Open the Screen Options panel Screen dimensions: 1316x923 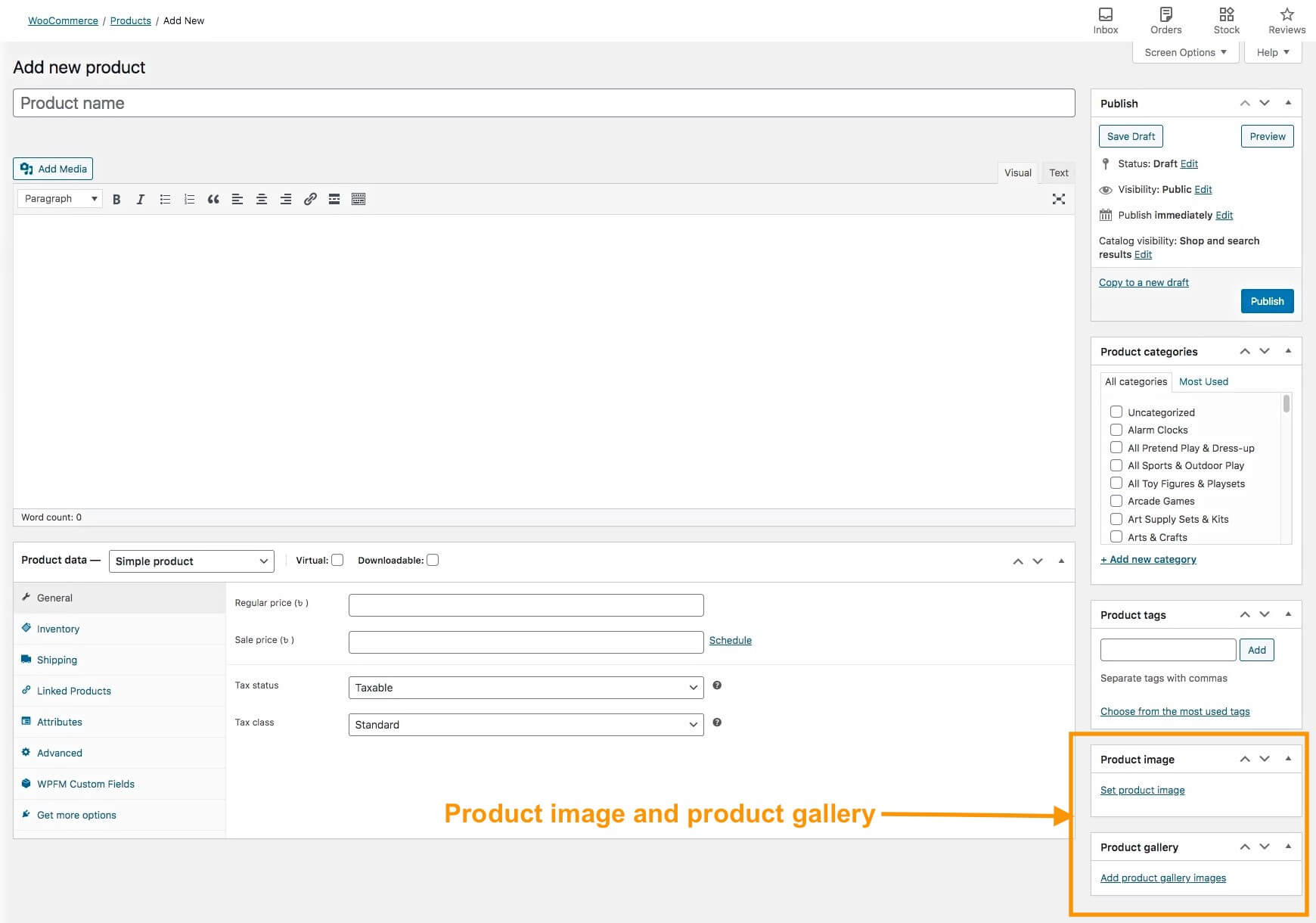pyautogui.click(x=1184, y=52)
